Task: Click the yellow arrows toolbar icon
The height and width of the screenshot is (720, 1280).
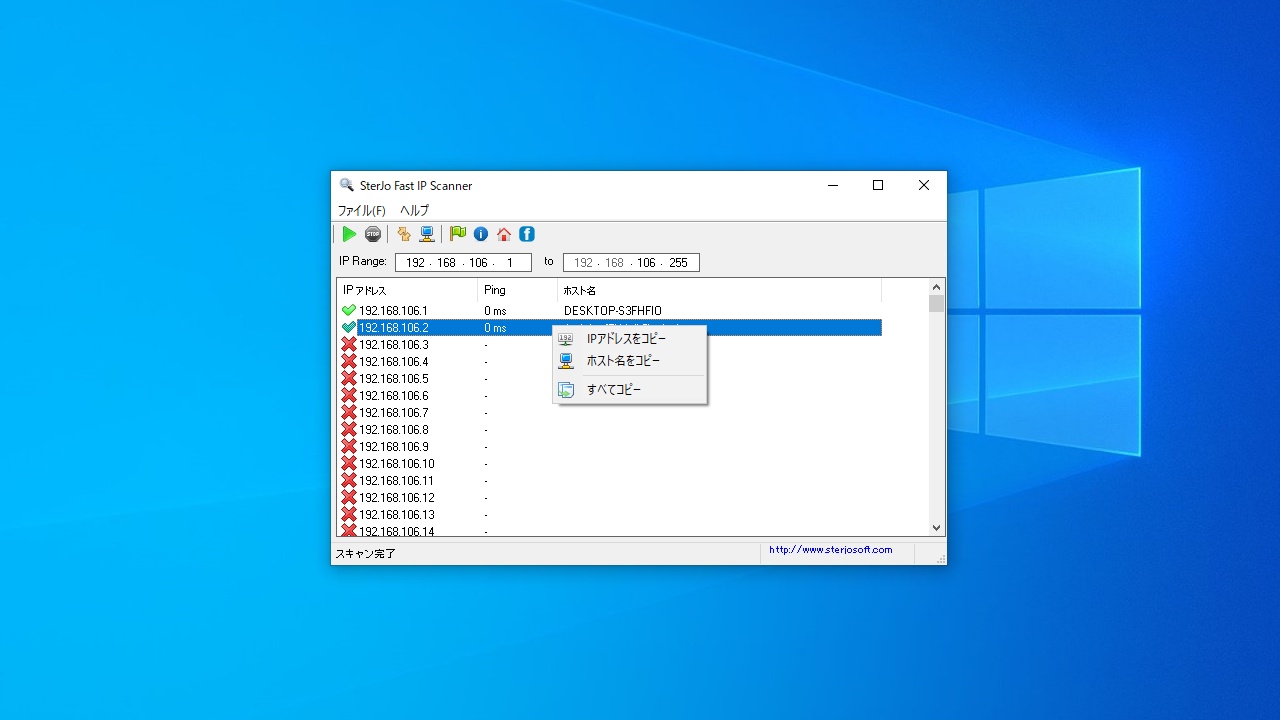Action: pos(404,234)
